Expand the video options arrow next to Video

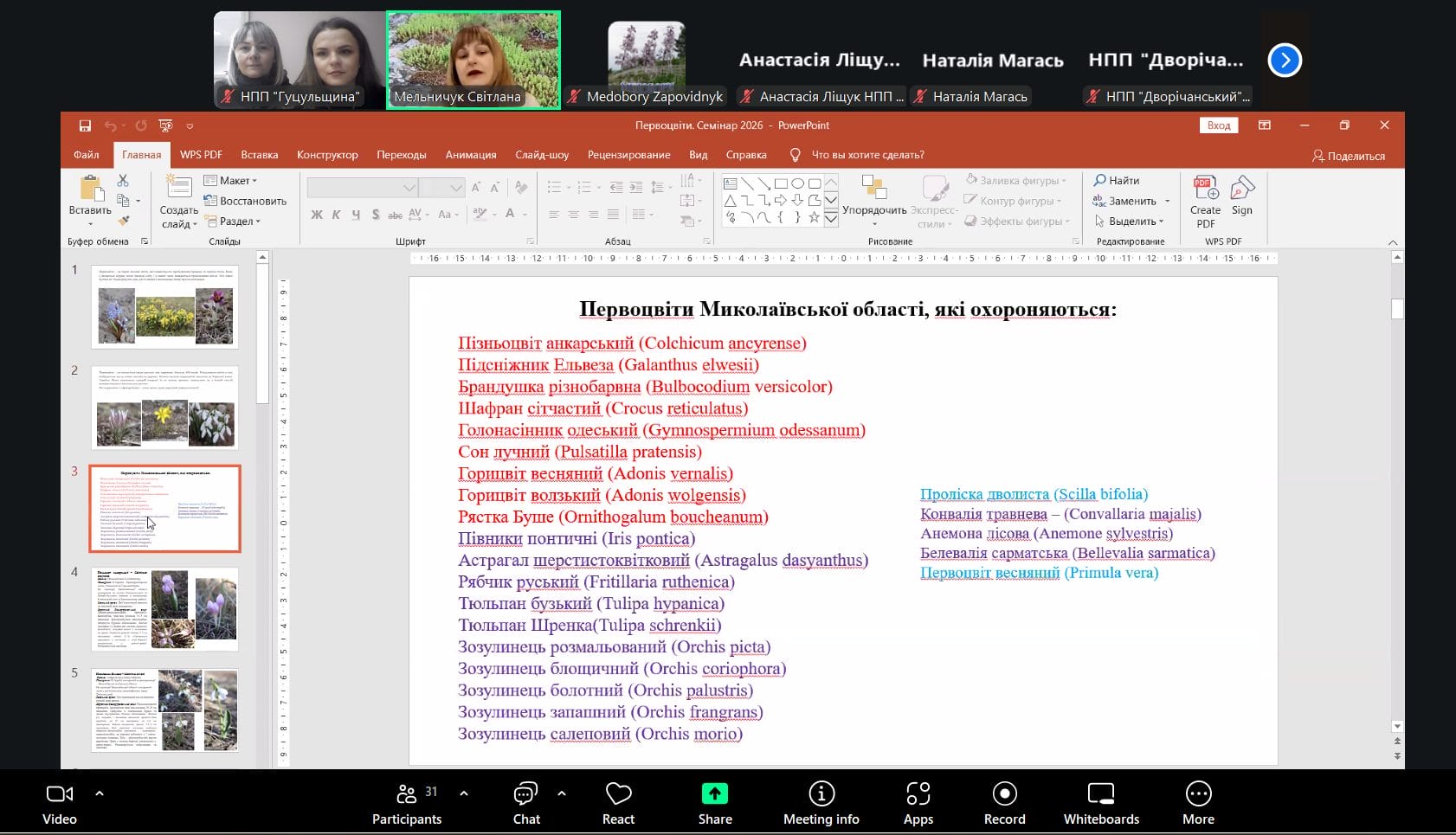click(x=100, y=793)
